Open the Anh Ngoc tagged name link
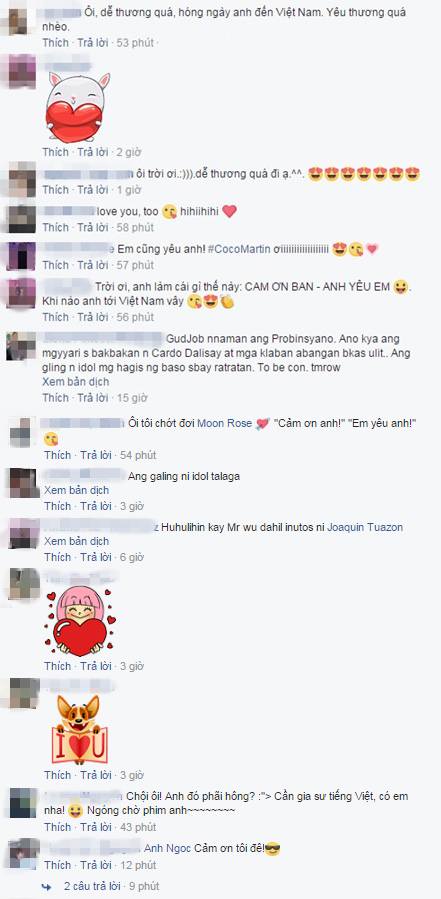The width and height of the screenshot is (441, 899). pos(166,849)
